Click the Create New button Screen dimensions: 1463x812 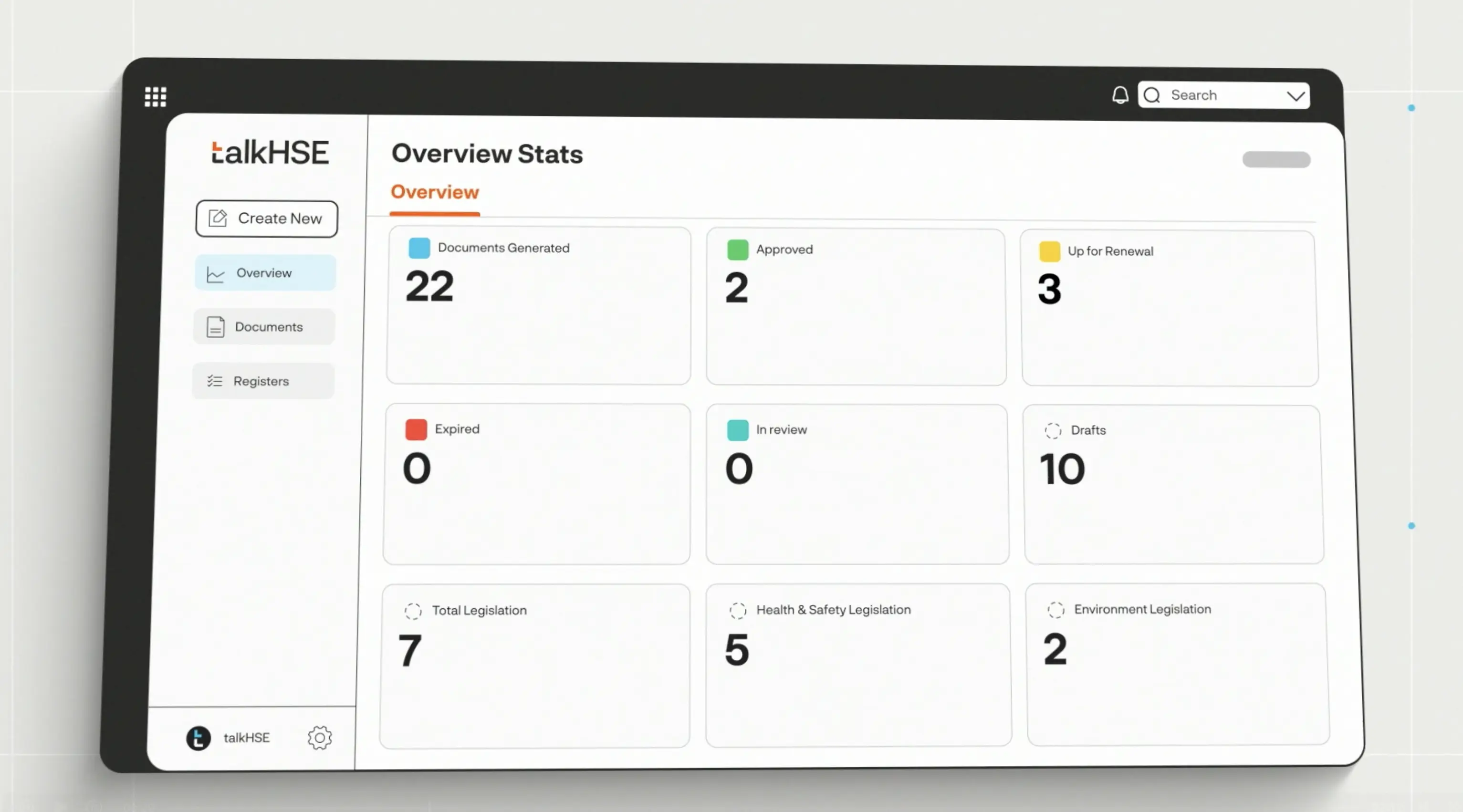coord(266,219)
